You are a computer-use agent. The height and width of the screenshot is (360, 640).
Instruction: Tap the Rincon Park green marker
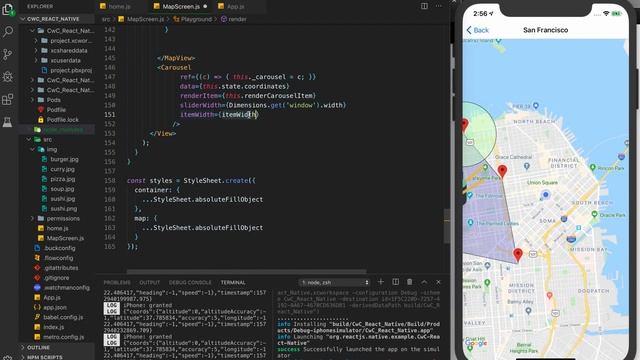tap(592, 167)
